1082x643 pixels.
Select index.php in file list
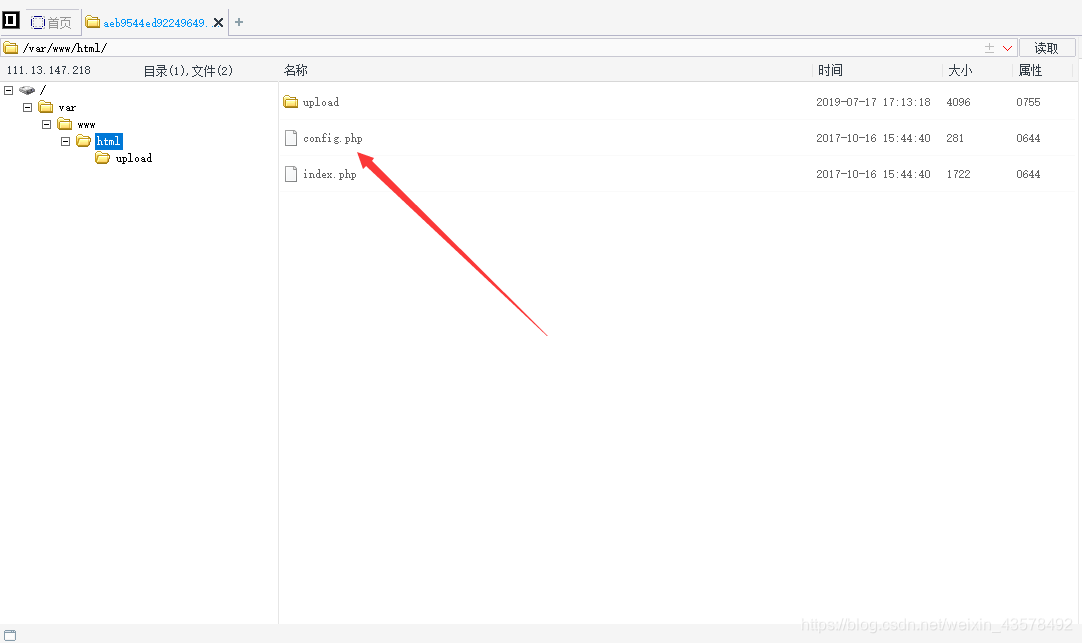point(330,174)
